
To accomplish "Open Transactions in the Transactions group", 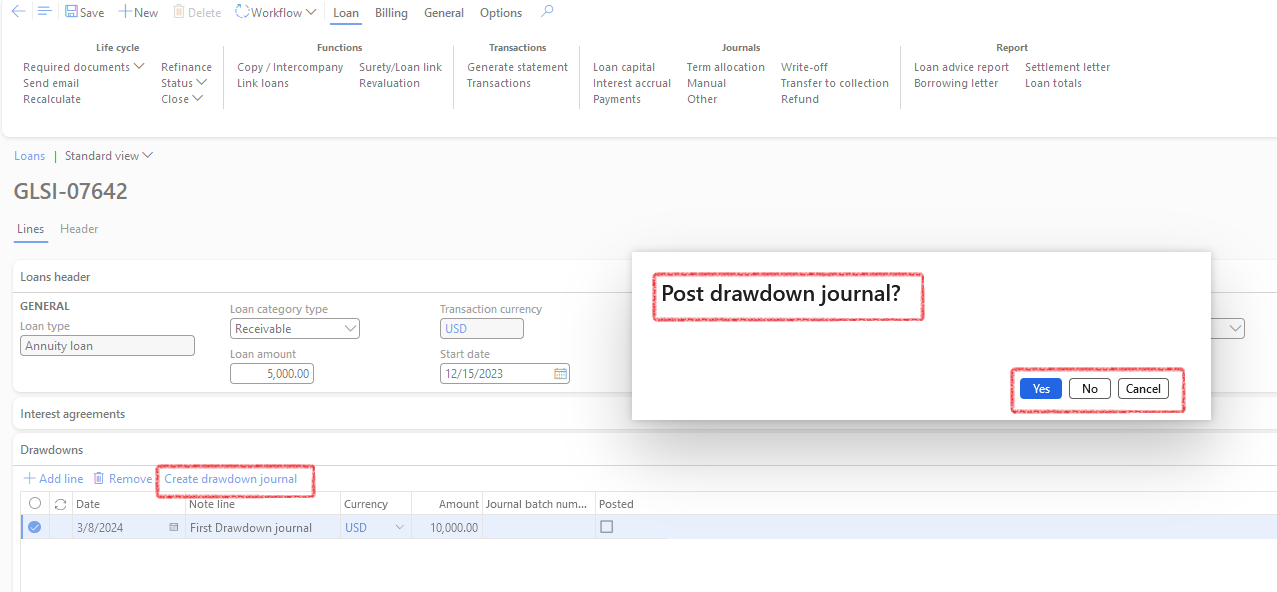I will coord(499,83).
